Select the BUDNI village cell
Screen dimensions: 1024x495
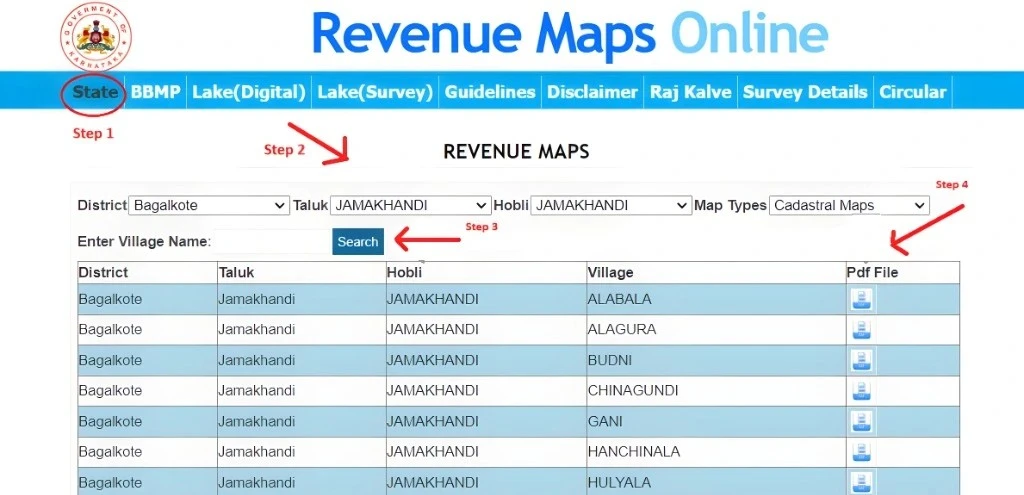coord(716,360)
